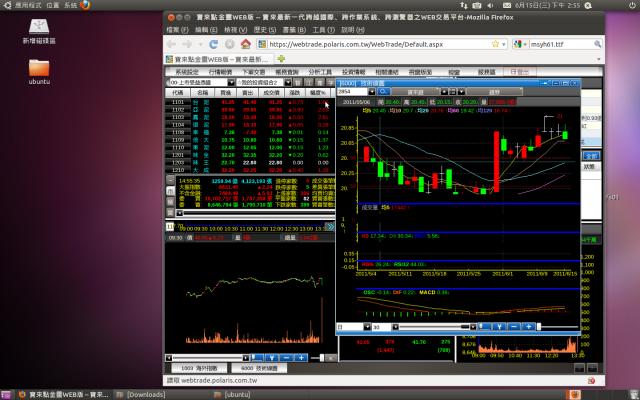
Task: Click the double-arrow expand icon above the intraday chart
Action: (330, 227)
